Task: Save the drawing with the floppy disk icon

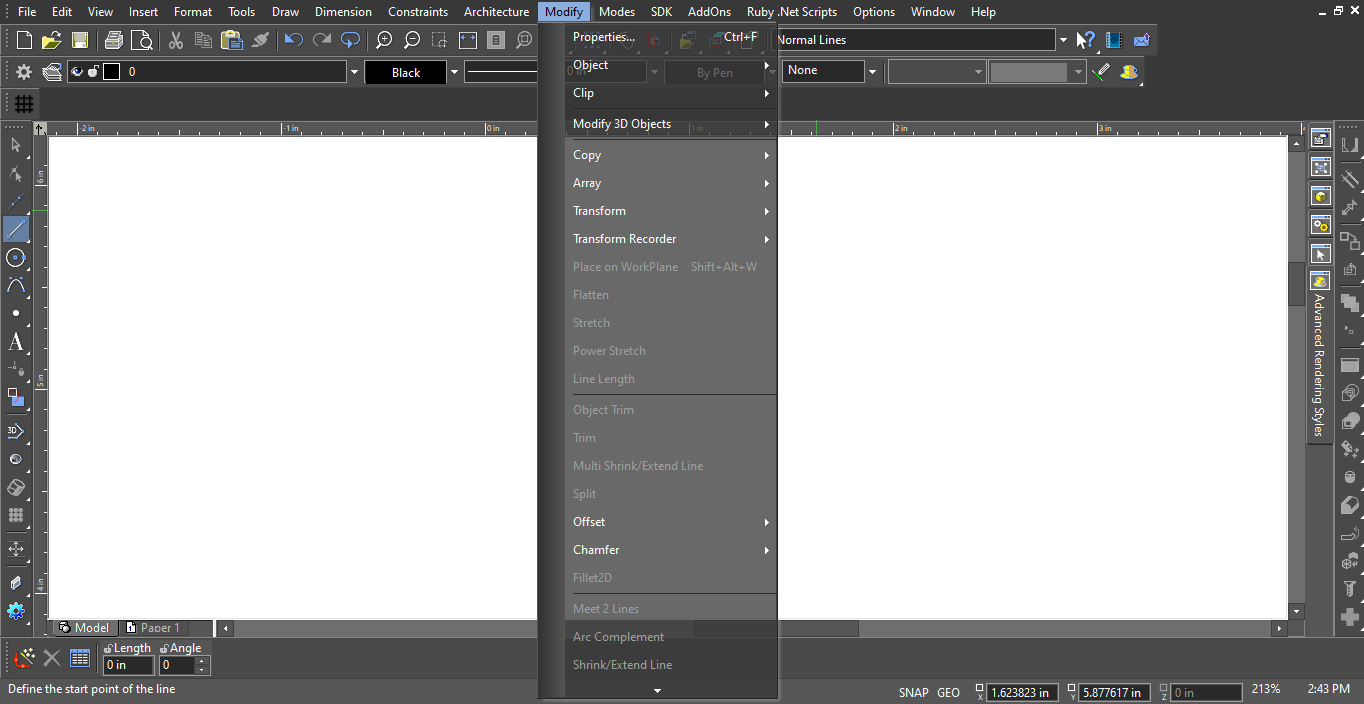Action: tap(80, 40)
